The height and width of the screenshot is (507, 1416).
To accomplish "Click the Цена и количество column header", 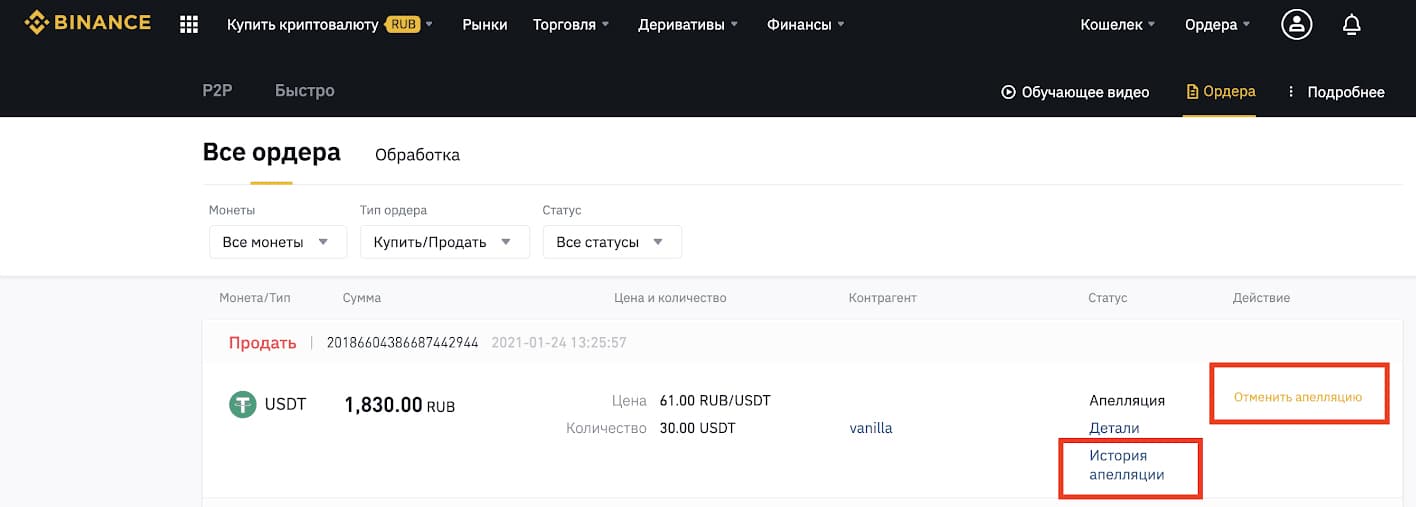I will click(x=670, y=298).
